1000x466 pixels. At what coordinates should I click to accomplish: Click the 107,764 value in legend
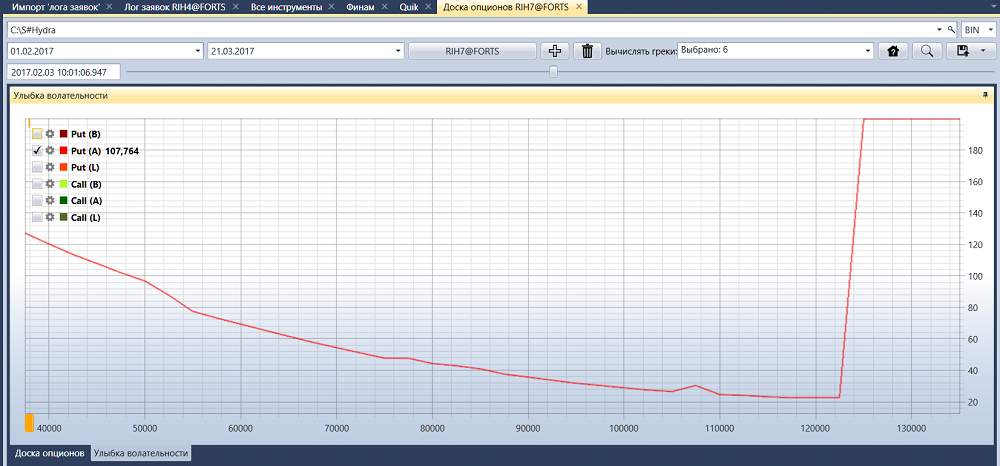tap(122, 151)
